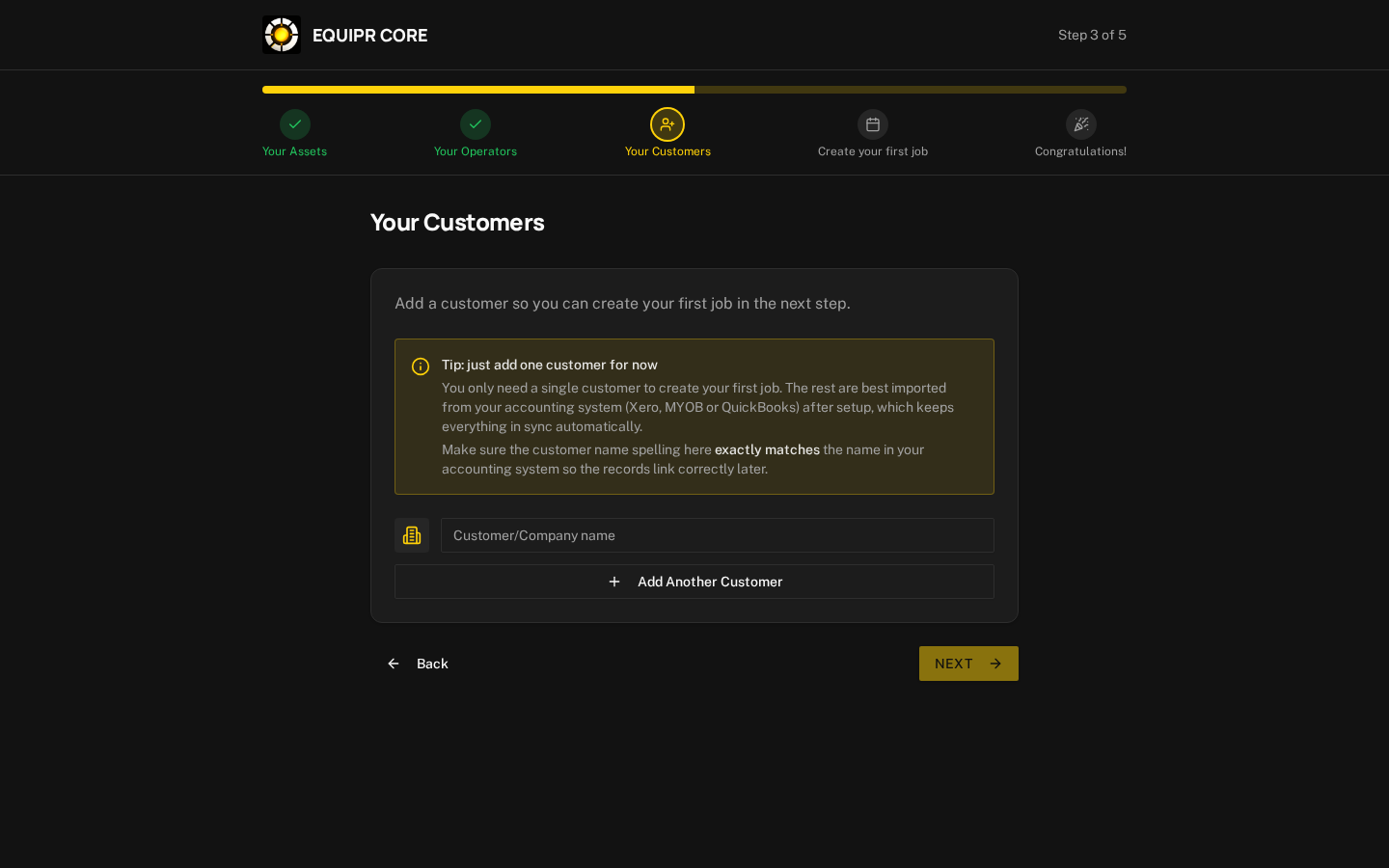Click the right arrow icon in Next button
The width and height of the screenshot is (1389, 868).
[995, 664]
